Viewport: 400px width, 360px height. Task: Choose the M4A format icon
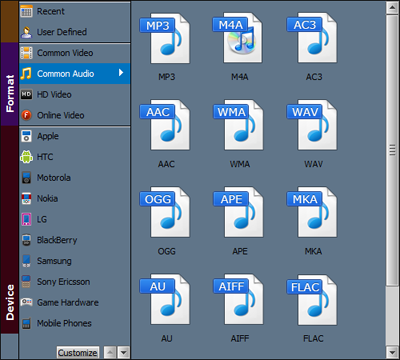pos(238,38)
